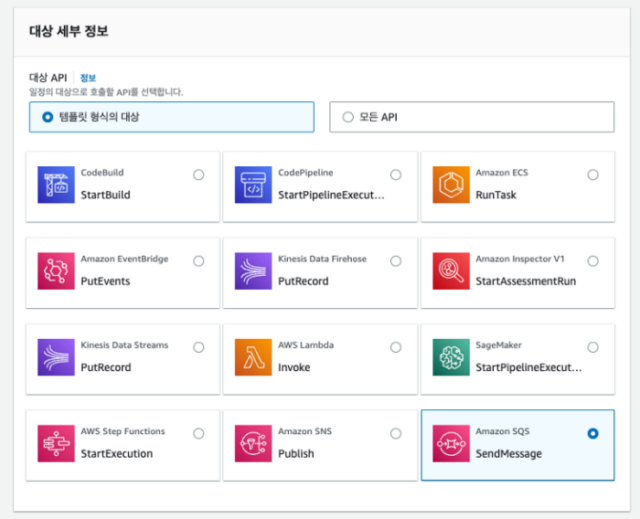Click the Amazon SQS icon

pyautogui.click(x=451, y=444)
